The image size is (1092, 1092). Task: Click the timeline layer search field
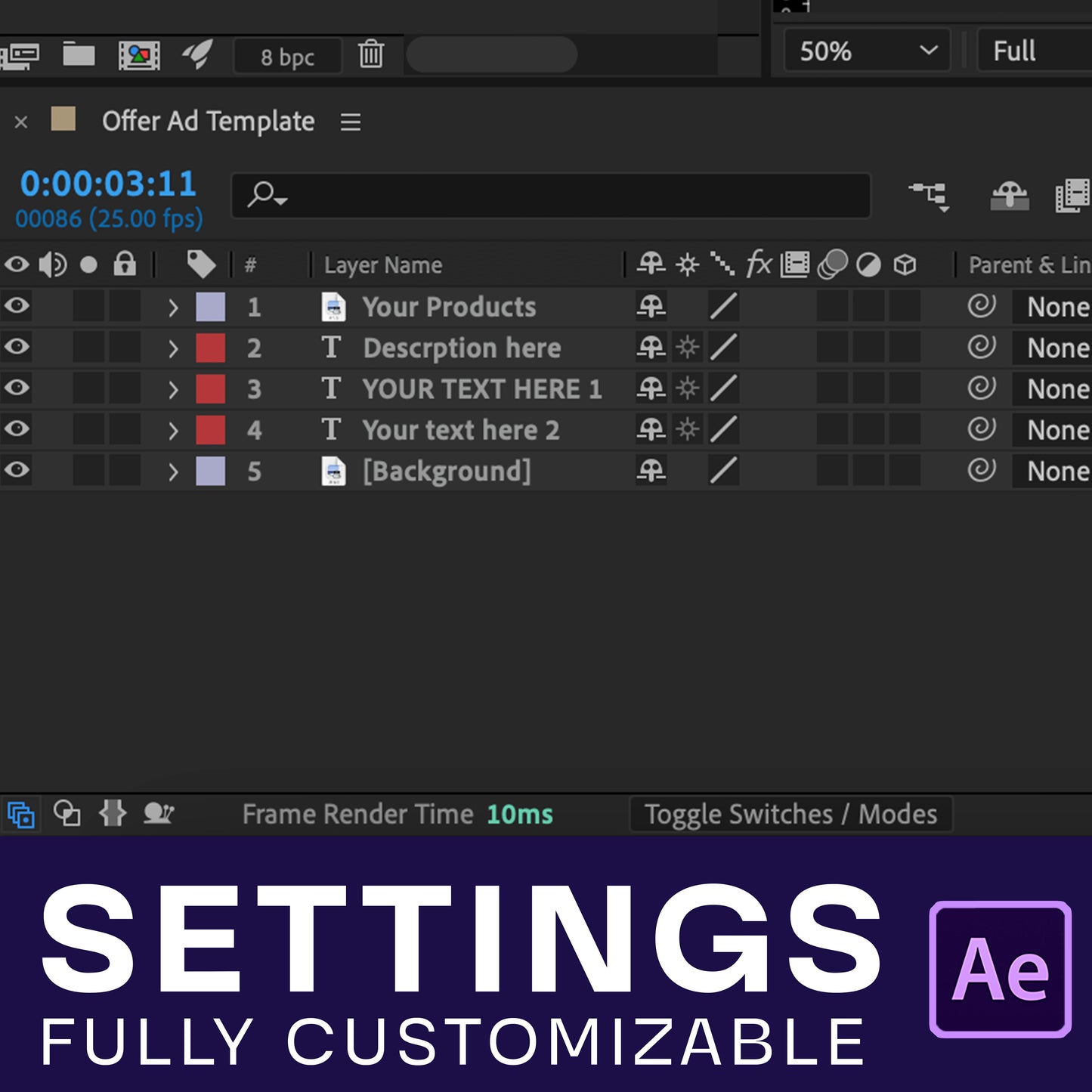[x=552, y=196]
